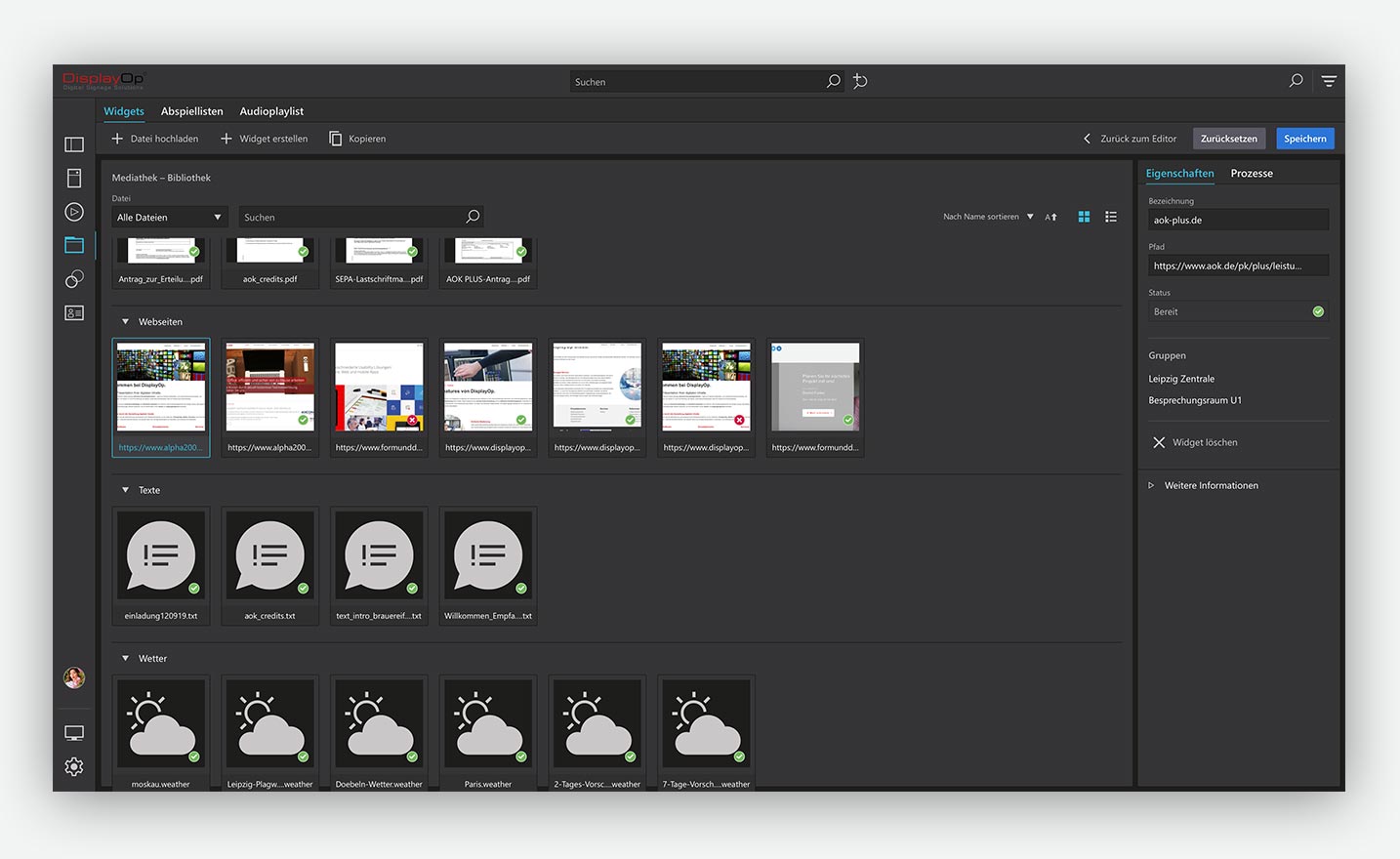Open the Audioplaylist tab
1400x859 pixels.
click(271, 111)
